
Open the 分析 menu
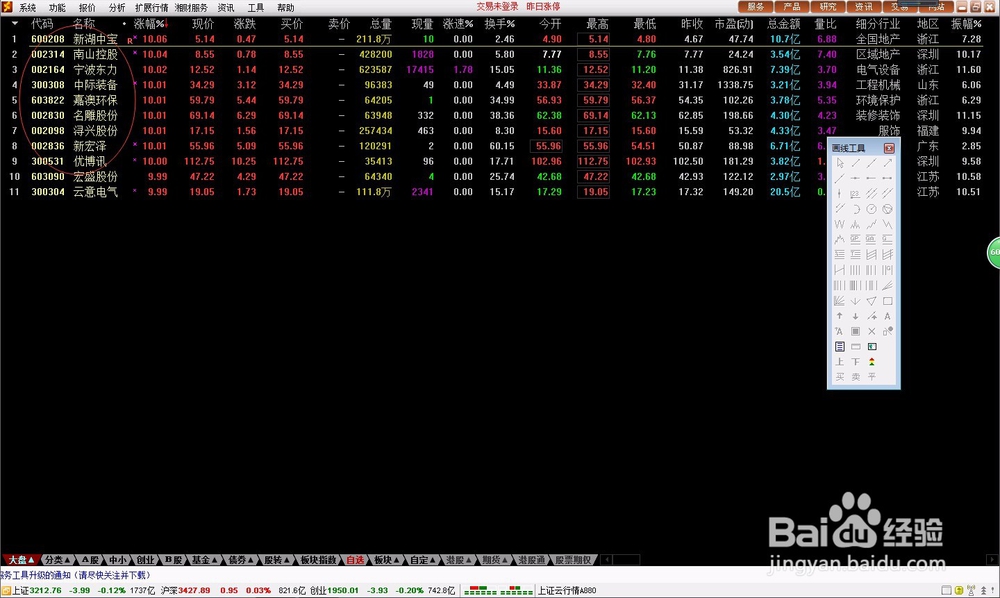[x=117, y=8]
